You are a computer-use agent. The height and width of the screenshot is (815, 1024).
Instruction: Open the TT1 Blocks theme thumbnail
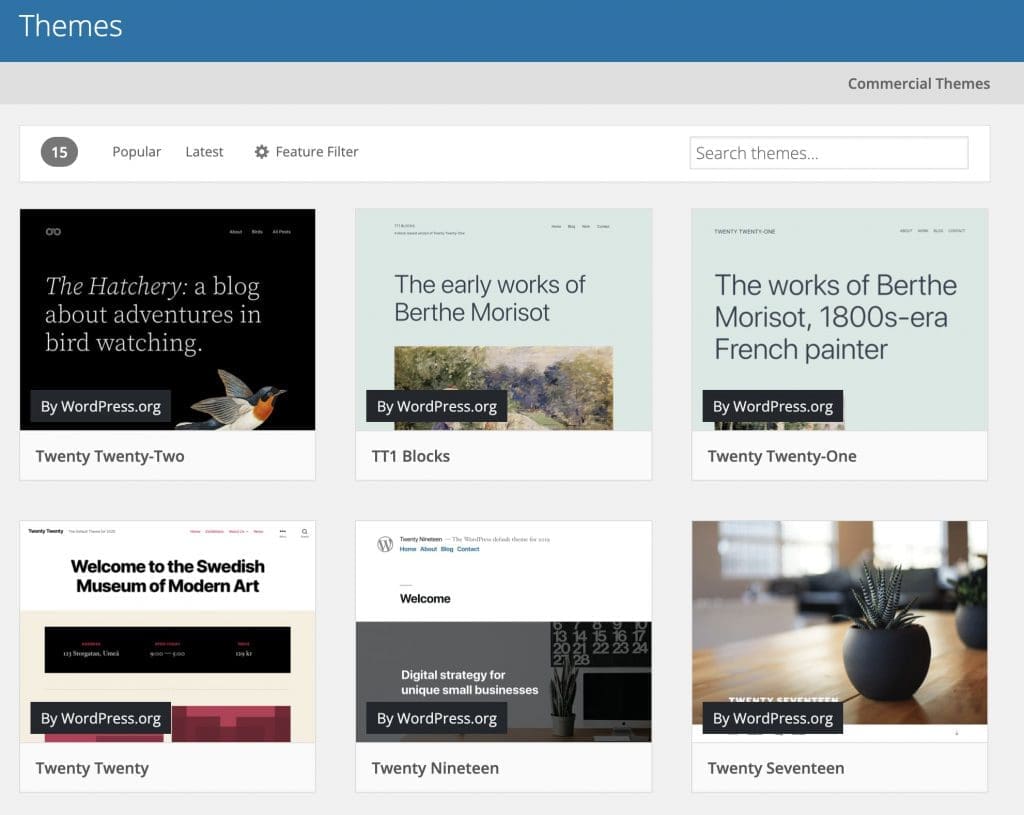[504, 319]
